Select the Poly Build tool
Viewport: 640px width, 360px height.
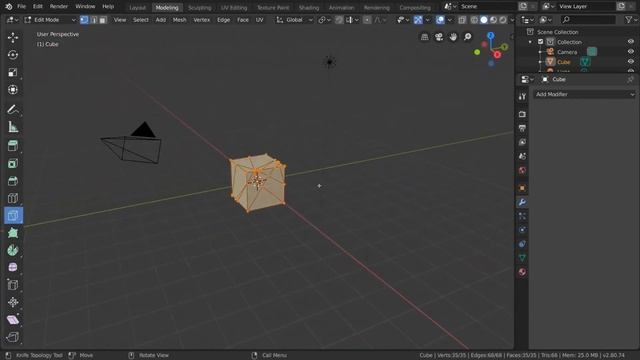(x=13, y=233)
